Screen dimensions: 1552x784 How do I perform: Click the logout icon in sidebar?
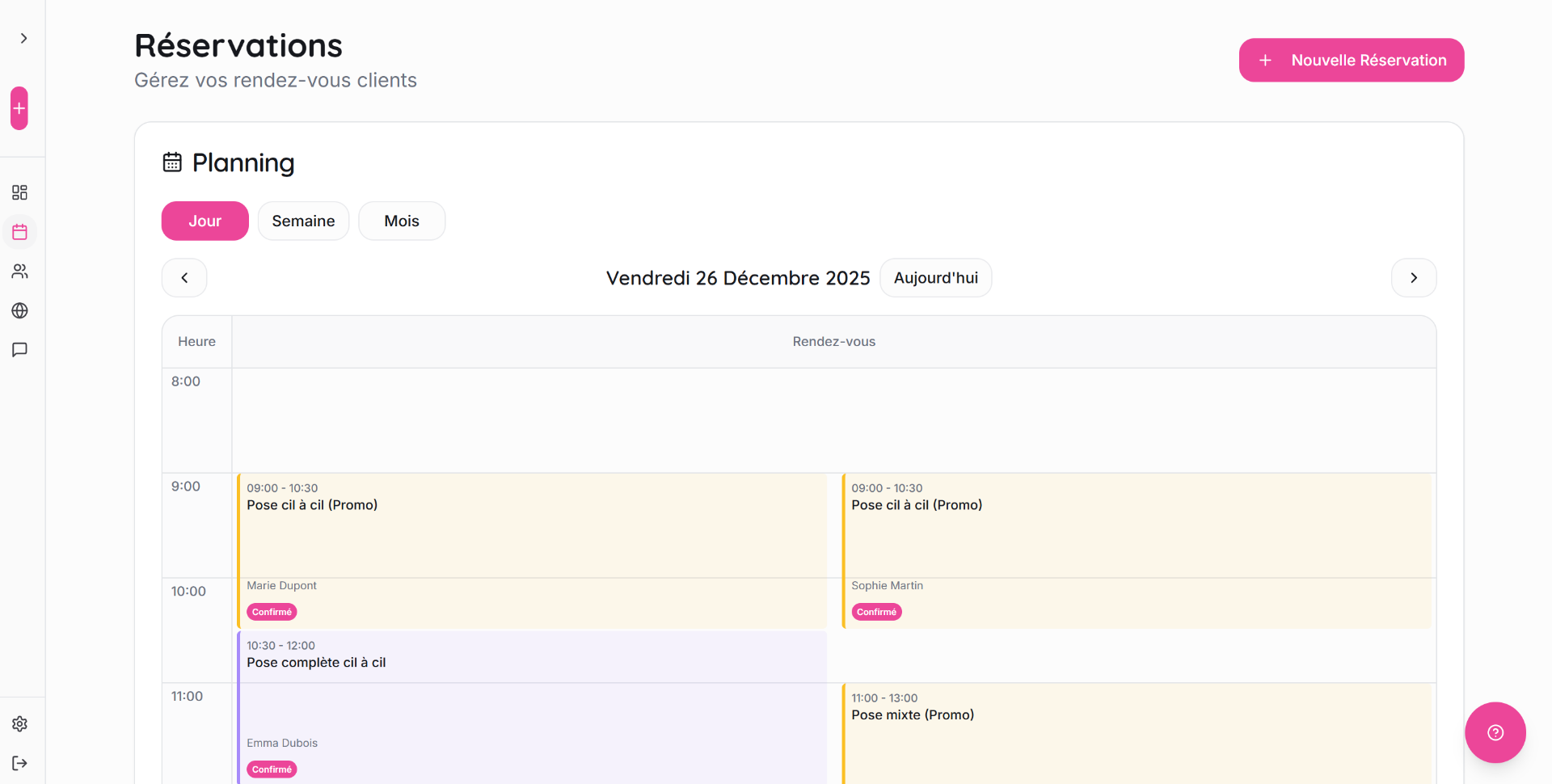click(19, 763)
